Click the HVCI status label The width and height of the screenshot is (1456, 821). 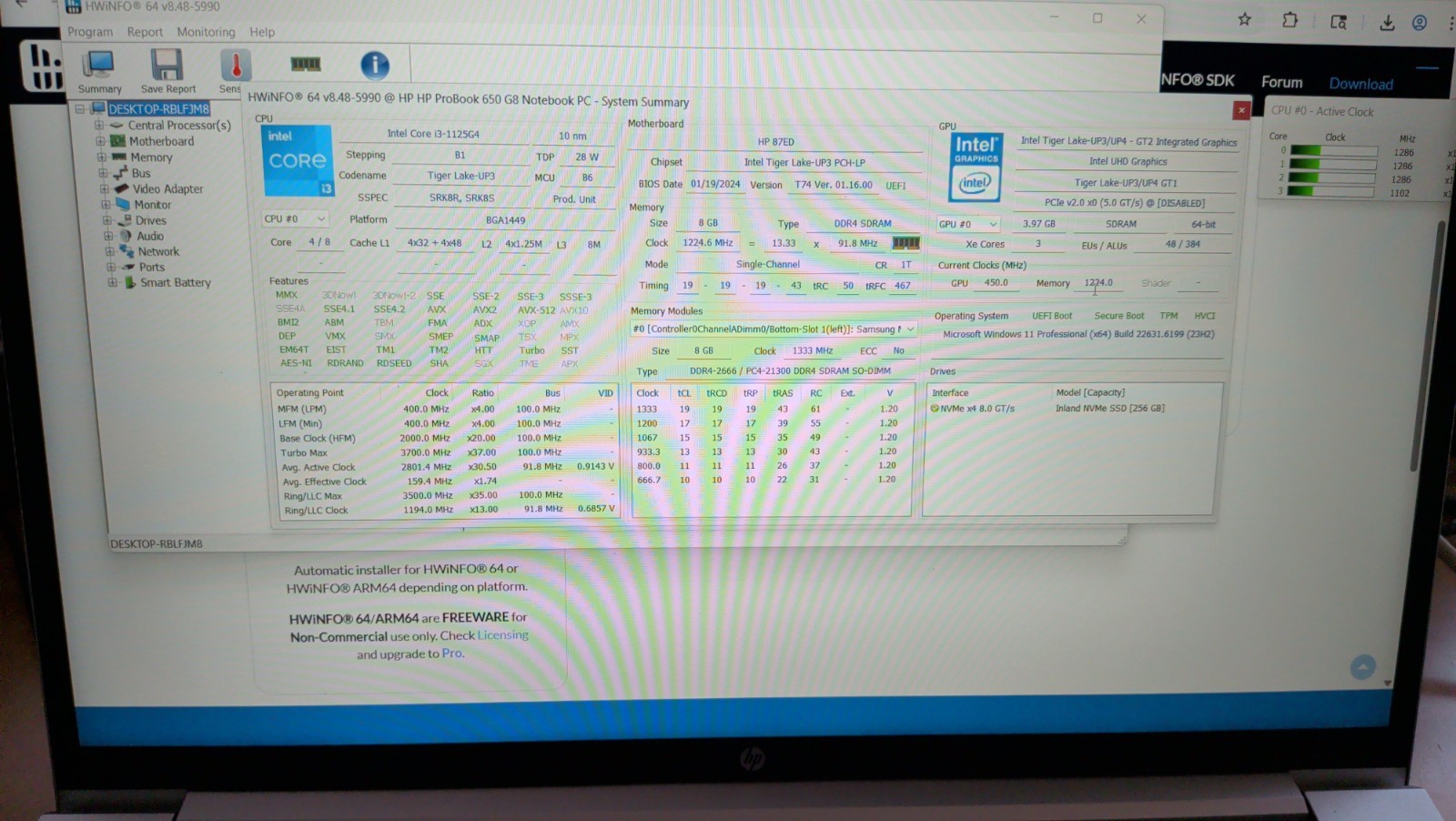1204,316
